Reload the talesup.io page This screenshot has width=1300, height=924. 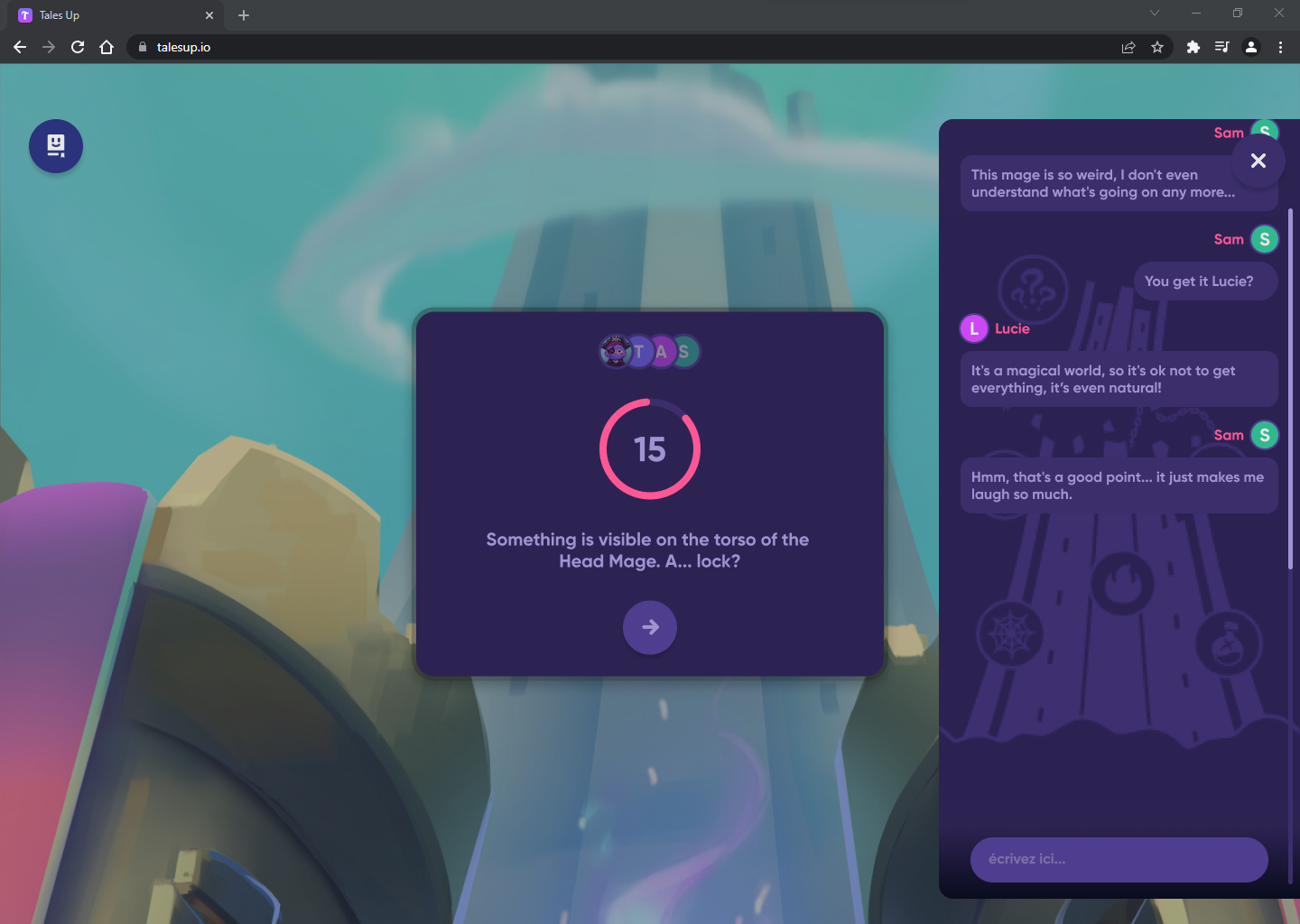77,47
